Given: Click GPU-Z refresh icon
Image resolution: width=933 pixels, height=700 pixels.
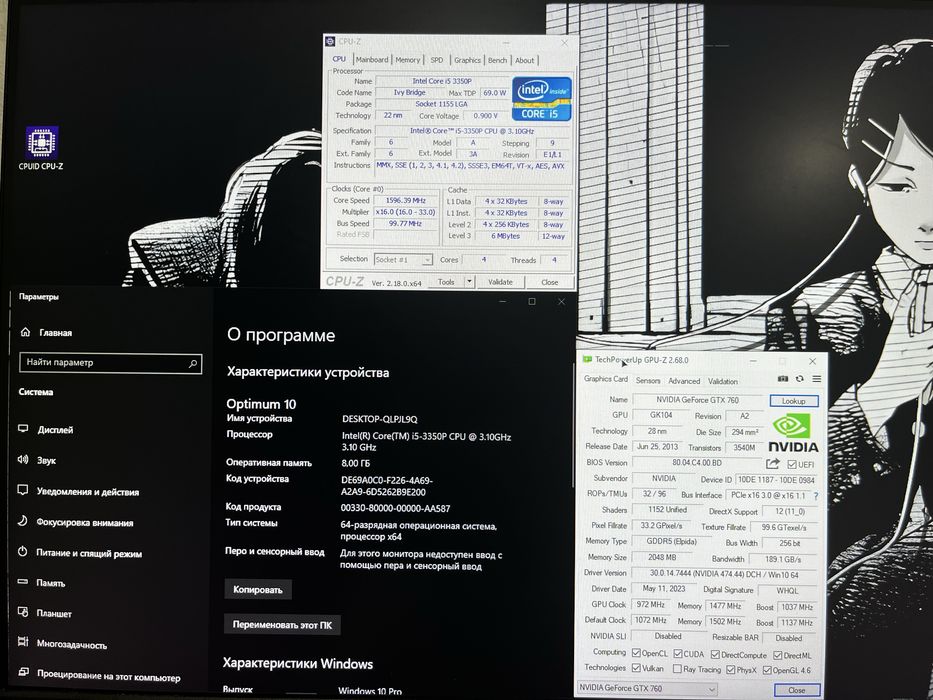Looking at the screenshot, I should click(x=800, y=379).
